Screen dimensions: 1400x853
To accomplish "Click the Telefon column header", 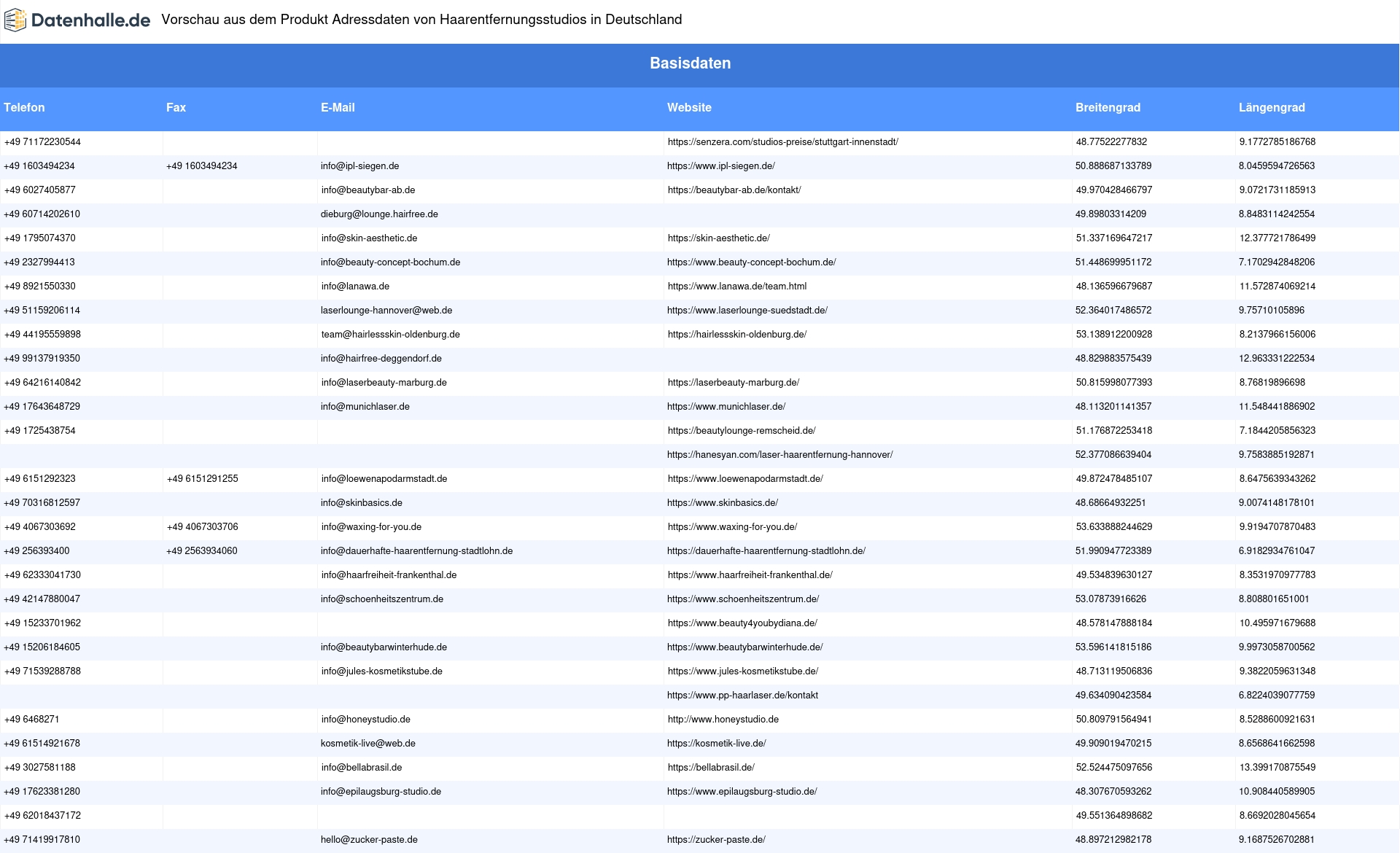I will (x=24, y=108).
